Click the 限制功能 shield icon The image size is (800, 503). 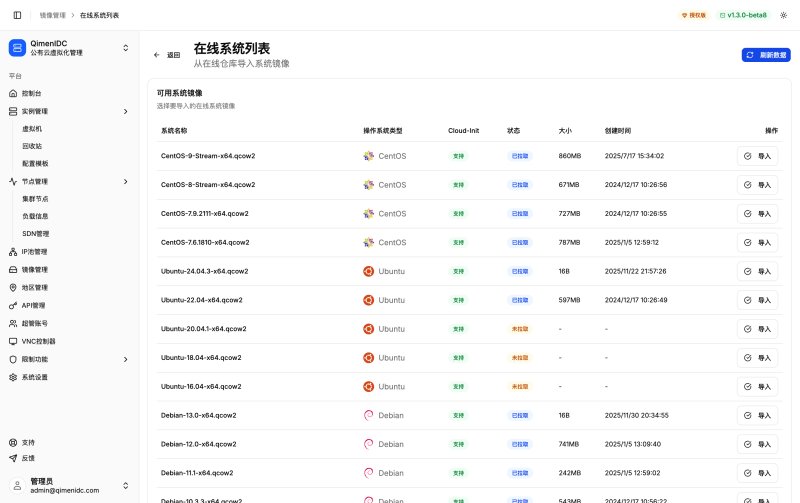point(13,360)
